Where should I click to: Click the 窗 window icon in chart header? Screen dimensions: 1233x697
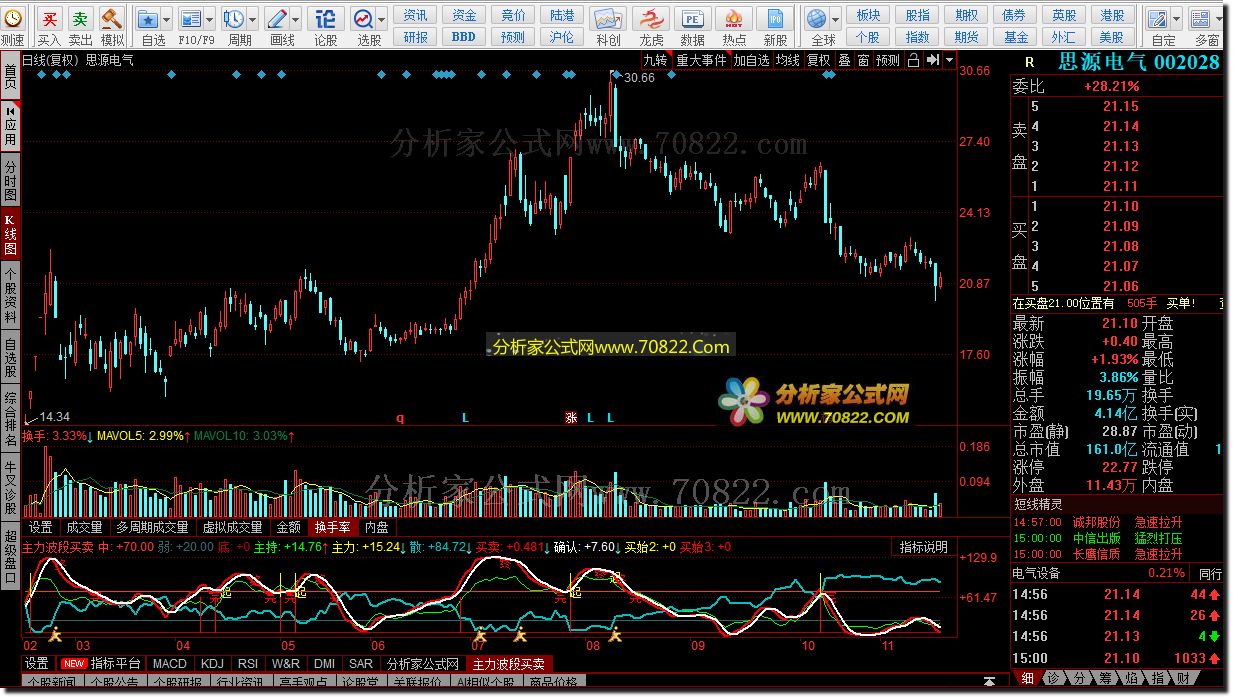[x=862, y=60]
